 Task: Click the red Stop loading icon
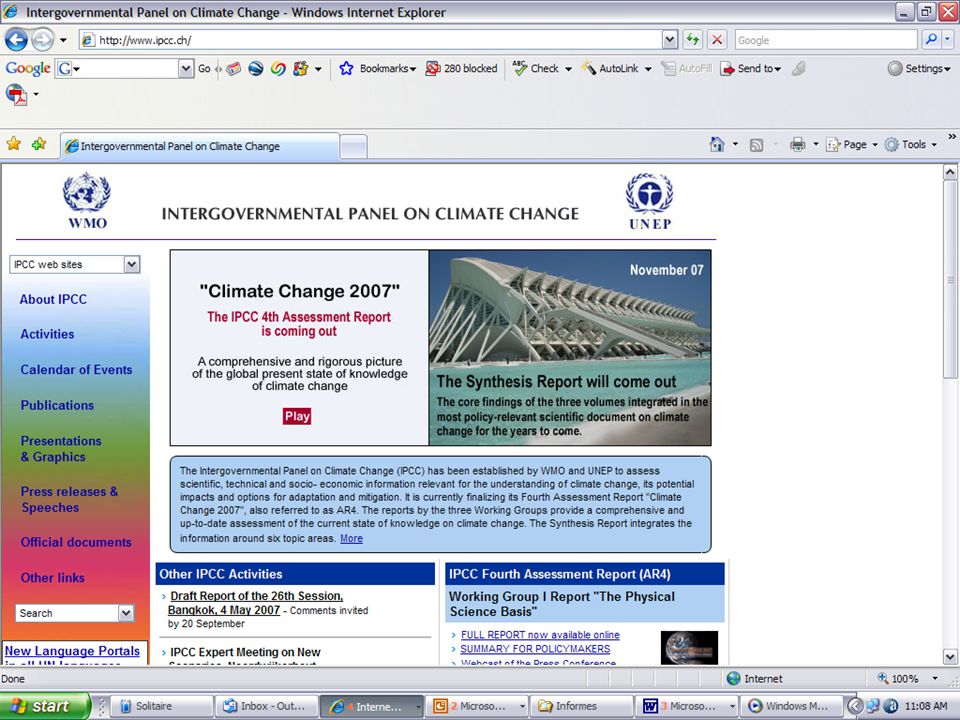[716, 40]
